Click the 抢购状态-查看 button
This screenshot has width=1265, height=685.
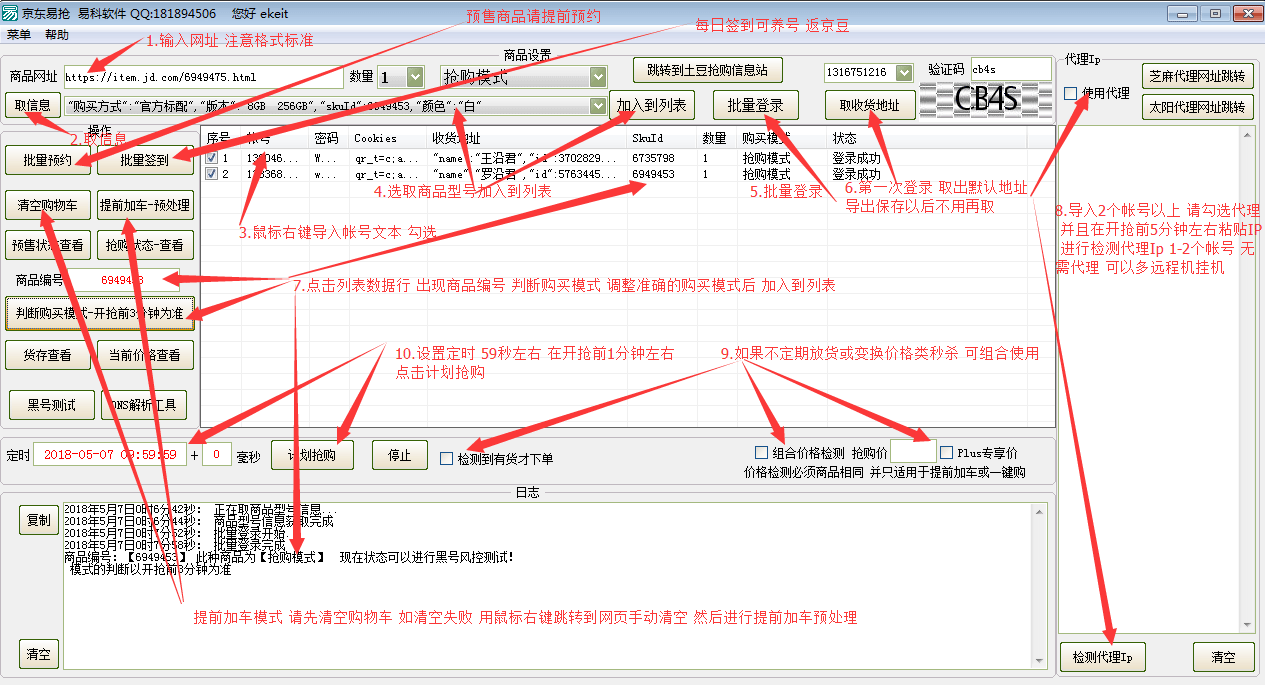click(144, 245)
